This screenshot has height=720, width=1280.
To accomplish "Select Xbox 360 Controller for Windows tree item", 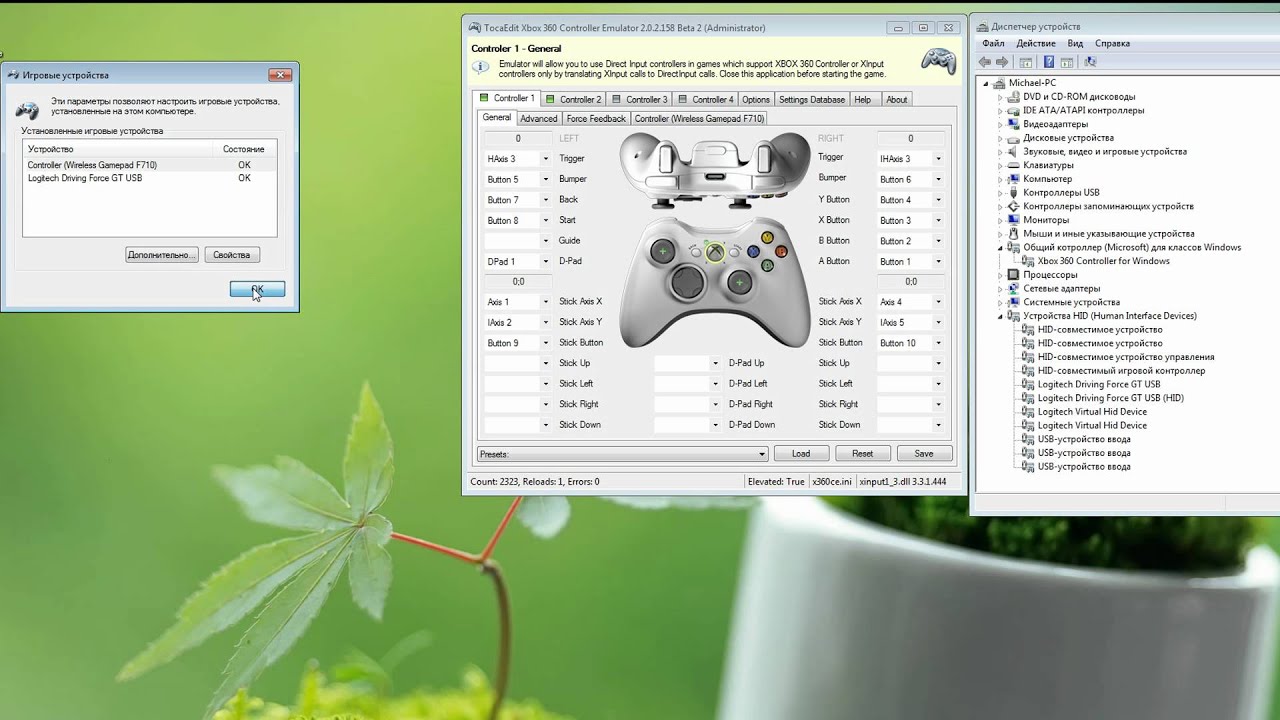I will (1103, 261).
